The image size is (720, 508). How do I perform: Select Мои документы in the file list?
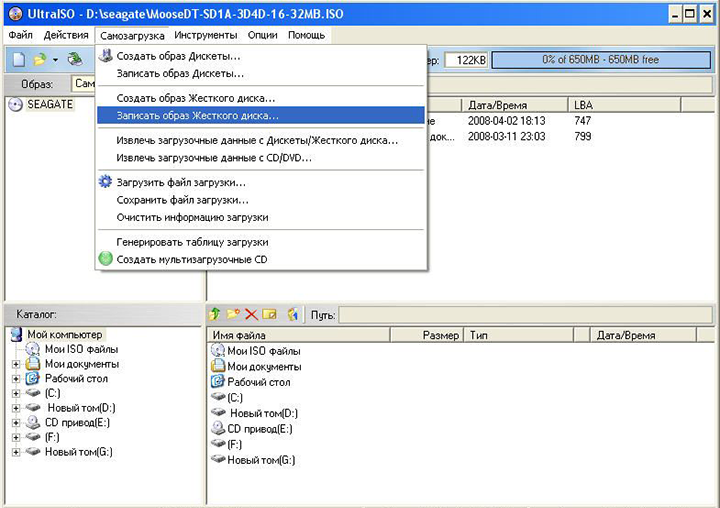tap(264, 367)
